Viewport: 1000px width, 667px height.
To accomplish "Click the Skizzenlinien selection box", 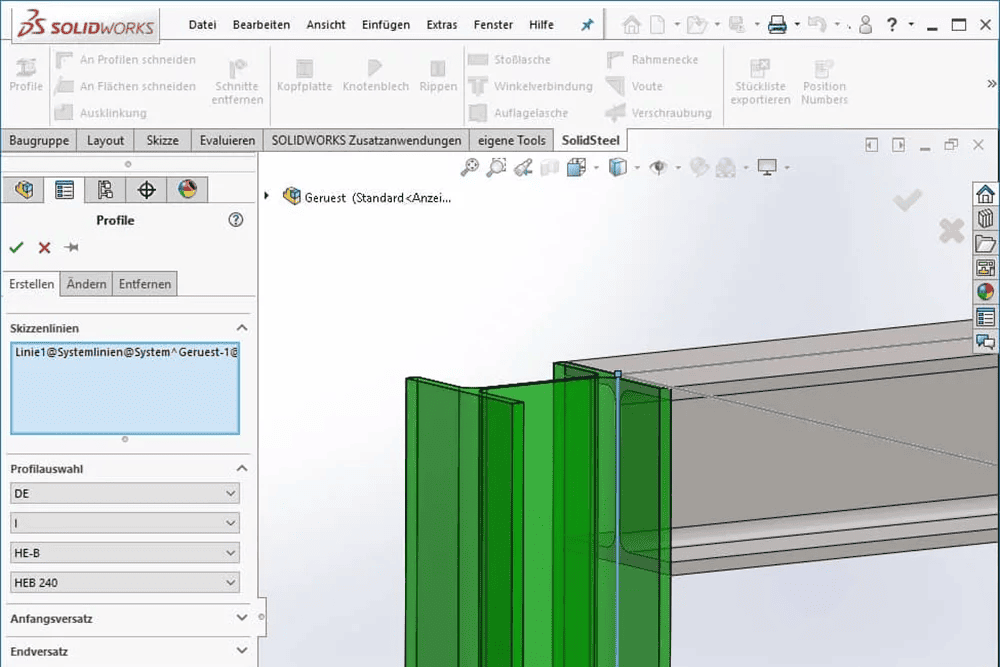I will pyautogui.click(x=125, y=387).
